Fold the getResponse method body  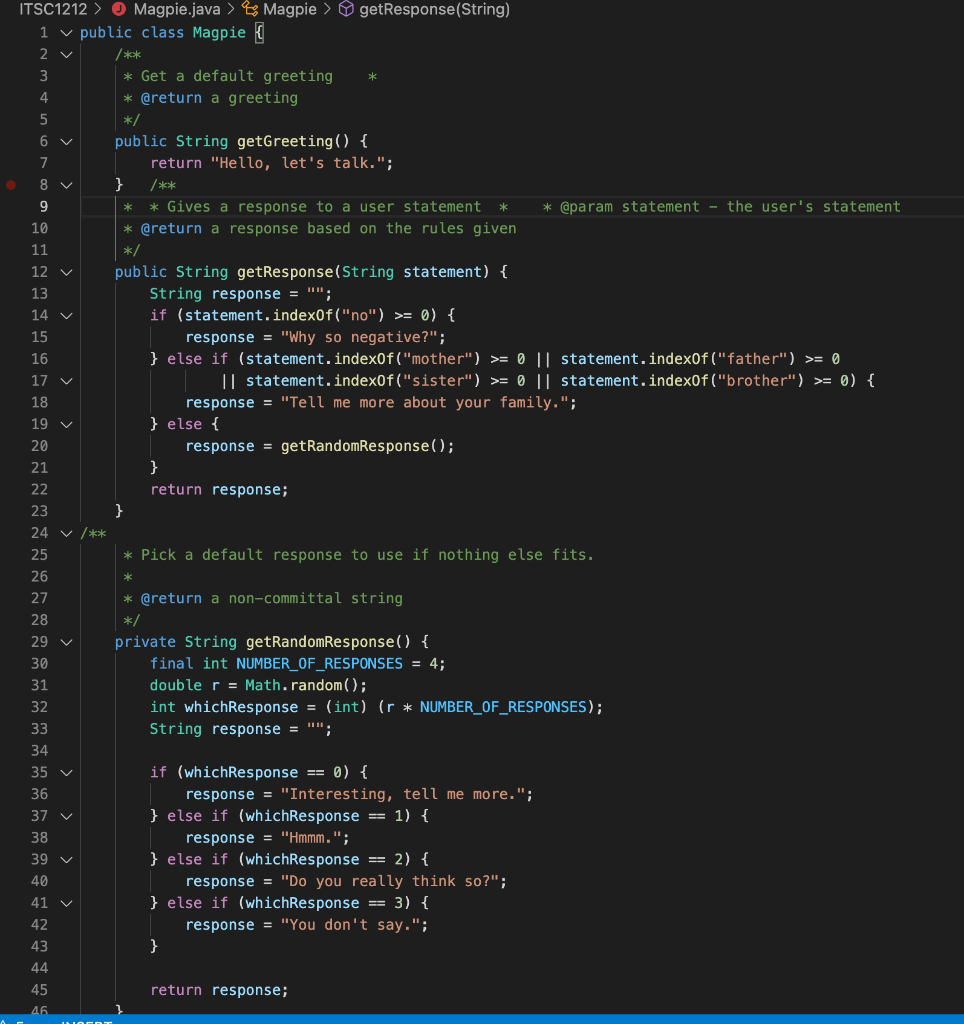pyautogui.click(x=65, y=271)
